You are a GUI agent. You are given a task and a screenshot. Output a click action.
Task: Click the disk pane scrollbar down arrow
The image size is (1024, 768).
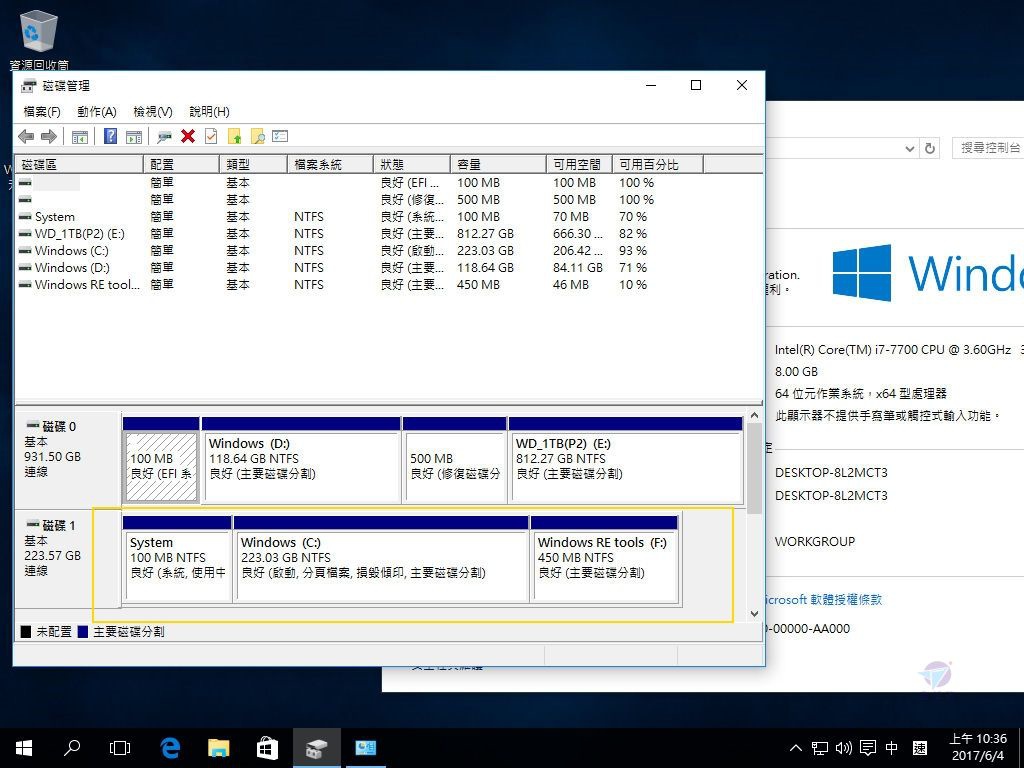754,614
